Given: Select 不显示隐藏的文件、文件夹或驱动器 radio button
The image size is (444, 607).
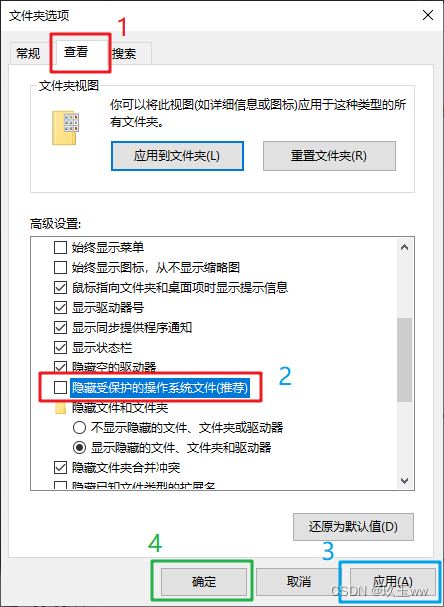Looking at the screenshot, I should [x=79, y=428].
